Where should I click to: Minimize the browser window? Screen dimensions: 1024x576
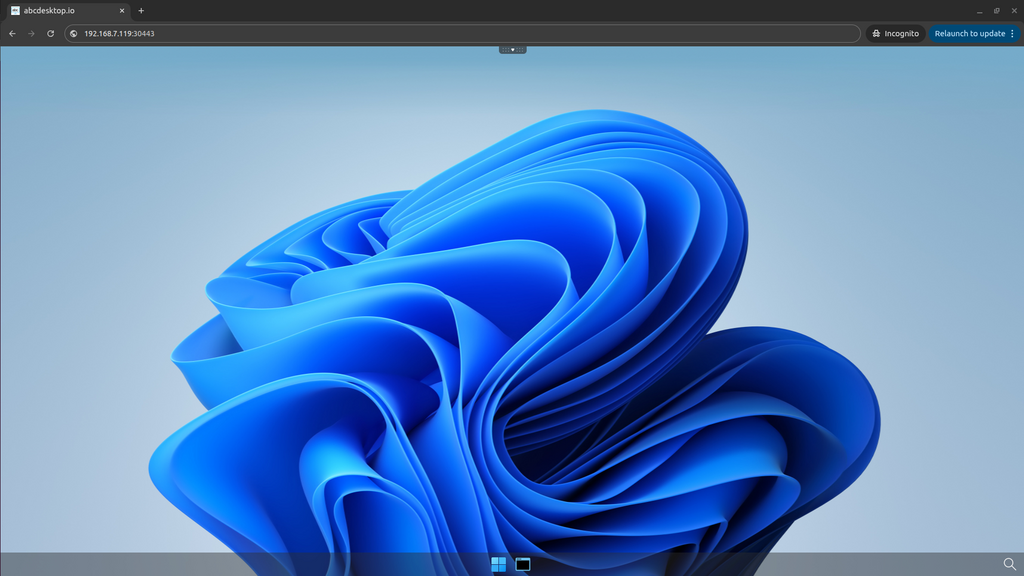[980, 10]
